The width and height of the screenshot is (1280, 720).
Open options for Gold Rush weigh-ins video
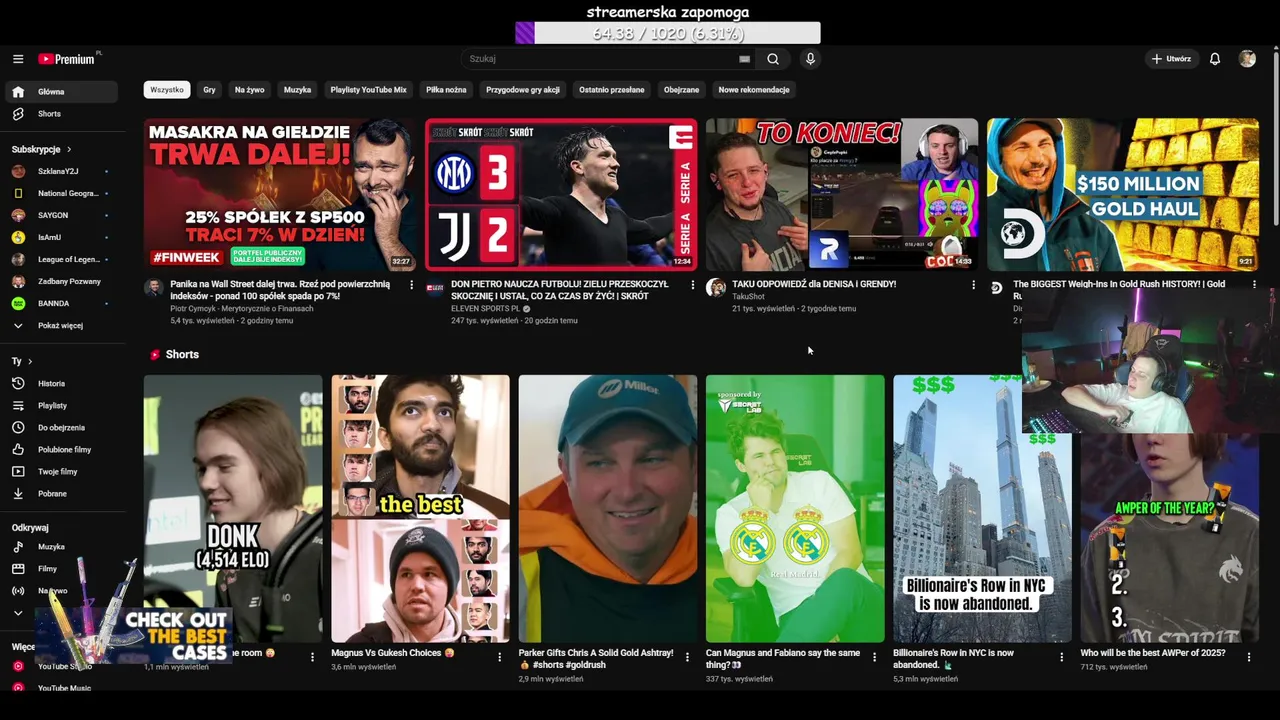pos(1254,285)
